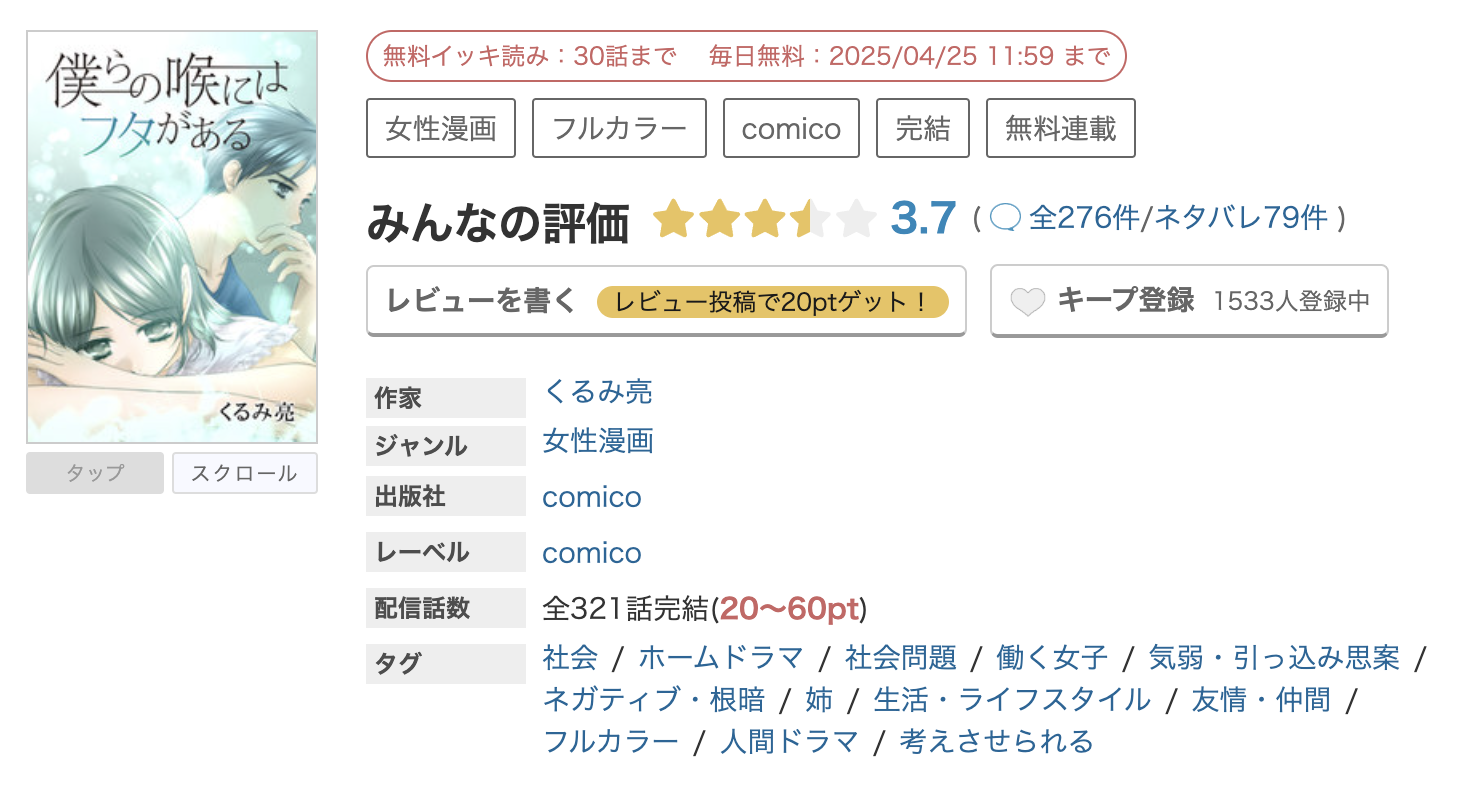Click the first yellow rating star
Viewport: 1472px width, 810px height.
[673, 216]
